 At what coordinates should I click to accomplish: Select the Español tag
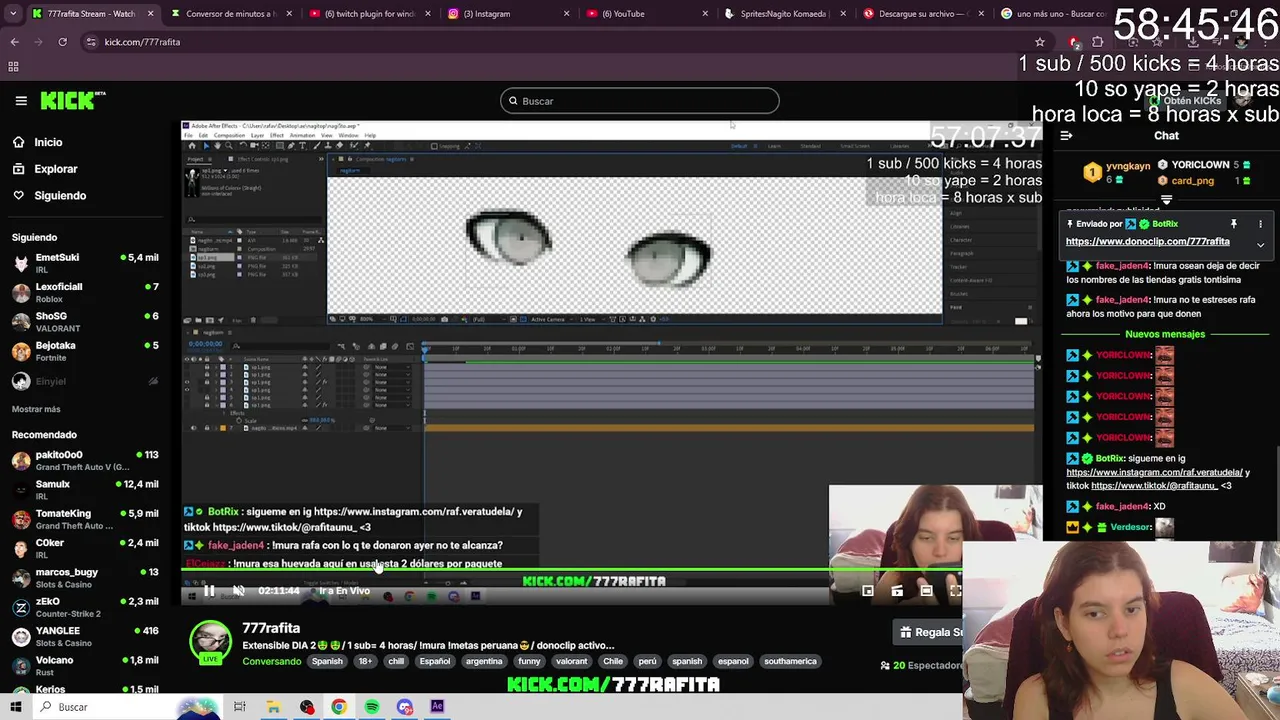point(435,661)
